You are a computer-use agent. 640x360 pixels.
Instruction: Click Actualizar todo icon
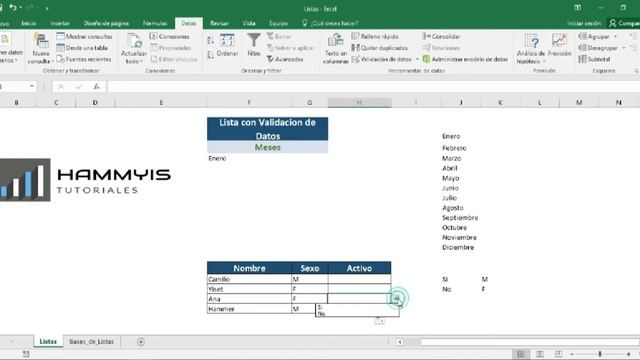pos(133,41)
